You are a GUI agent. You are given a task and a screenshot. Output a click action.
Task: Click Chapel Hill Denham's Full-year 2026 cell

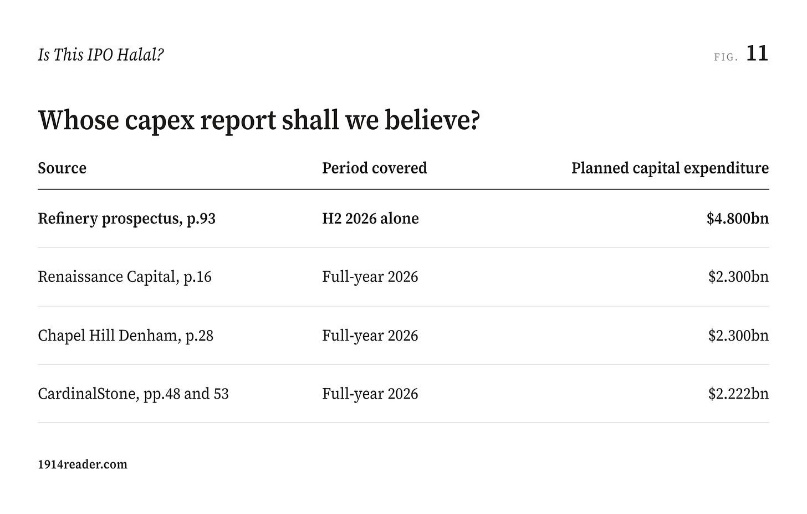pos(370,335)
